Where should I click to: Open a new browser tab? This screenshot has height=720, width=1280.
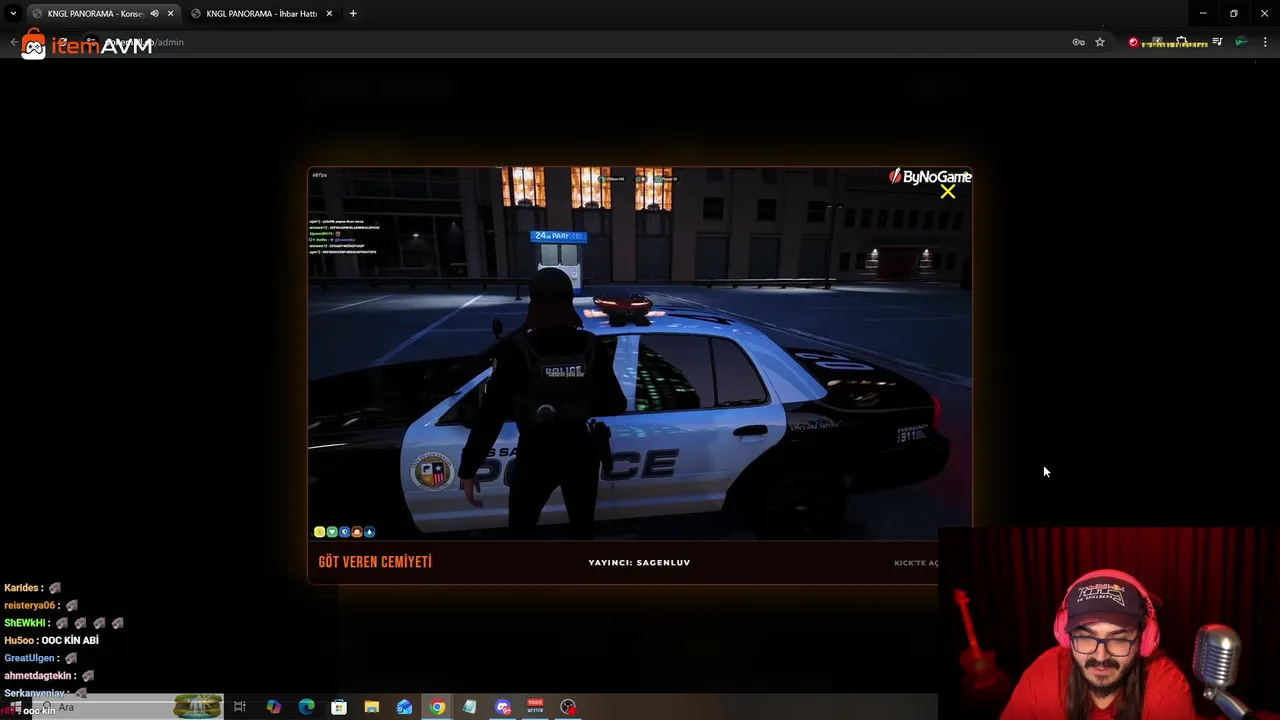353,14
